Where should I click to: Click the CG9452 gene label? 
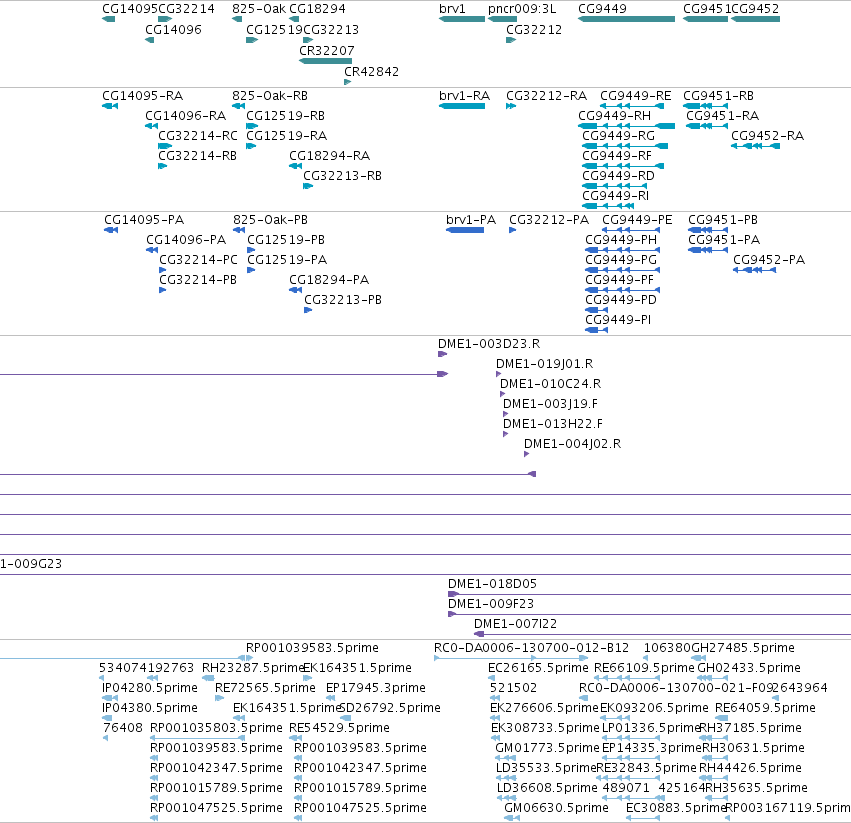tap(755, 9)
